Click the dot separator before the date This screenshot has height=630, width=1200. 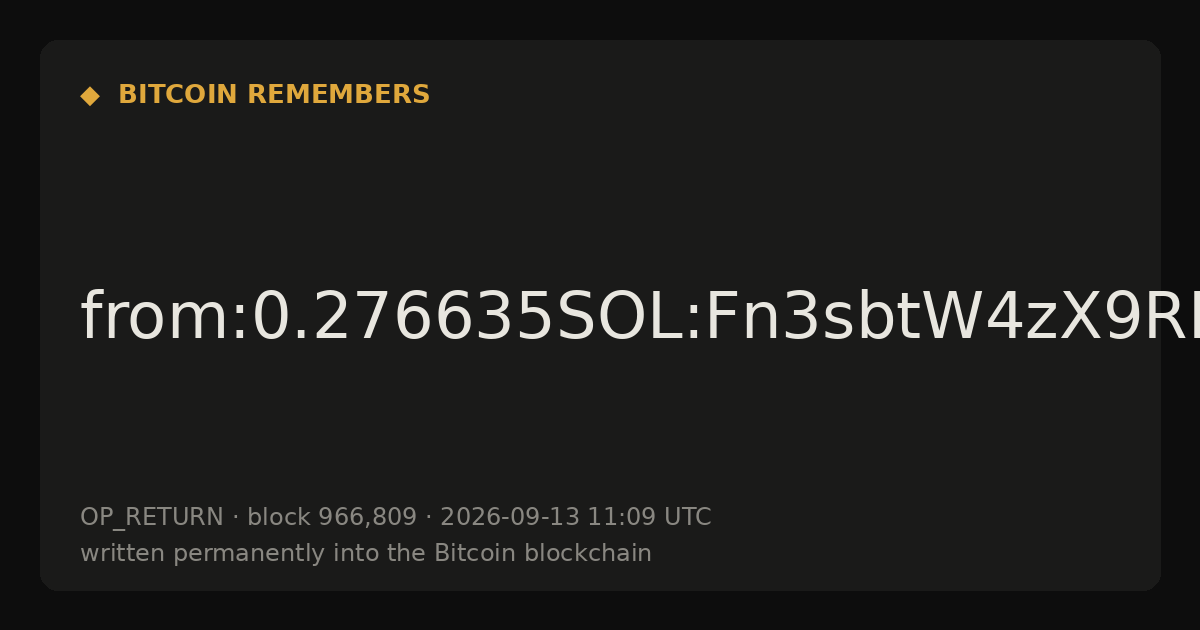pos(428,518)
